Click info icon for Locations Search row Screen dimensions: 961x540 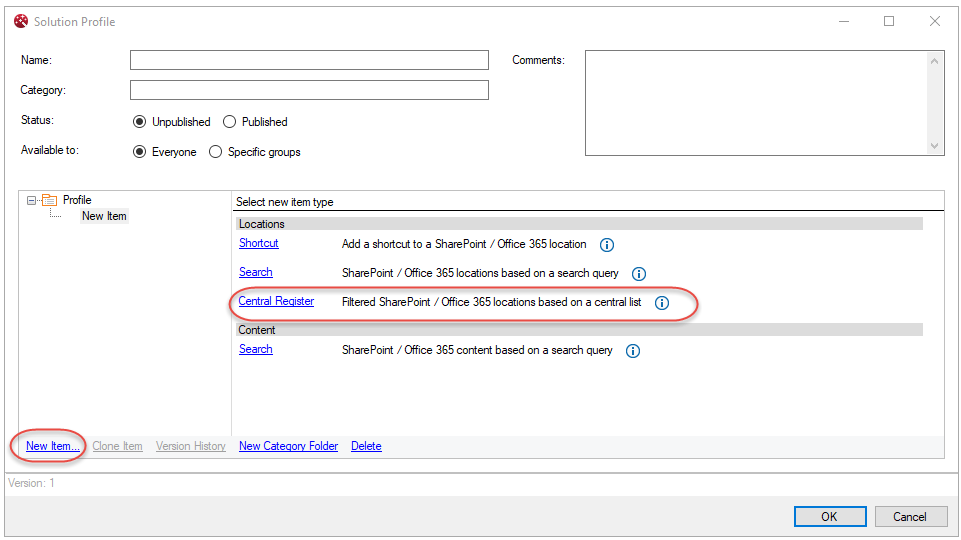tap(639, 274)
